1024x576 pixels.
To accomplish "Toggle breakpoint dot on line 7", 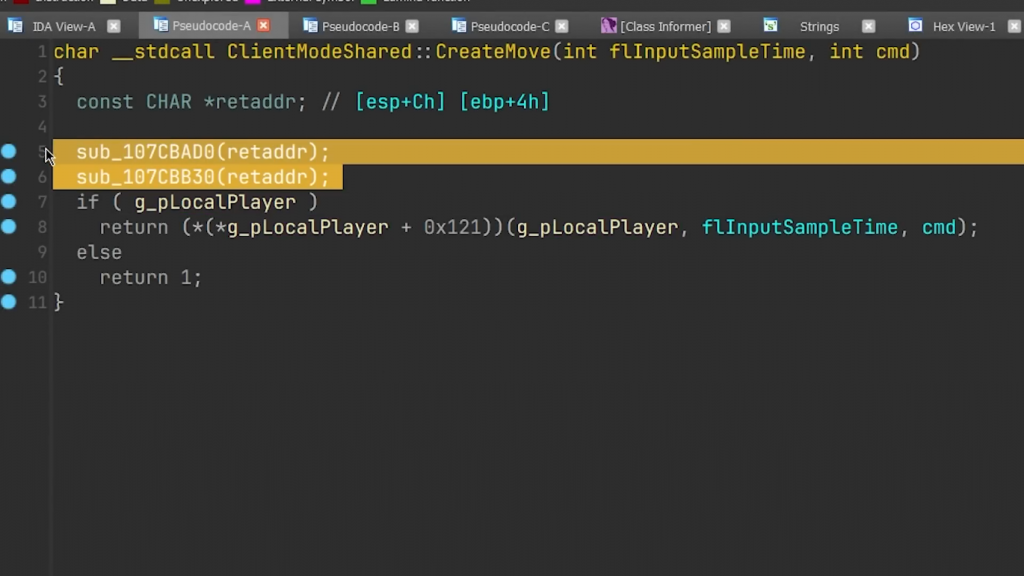I will (8, 201).
